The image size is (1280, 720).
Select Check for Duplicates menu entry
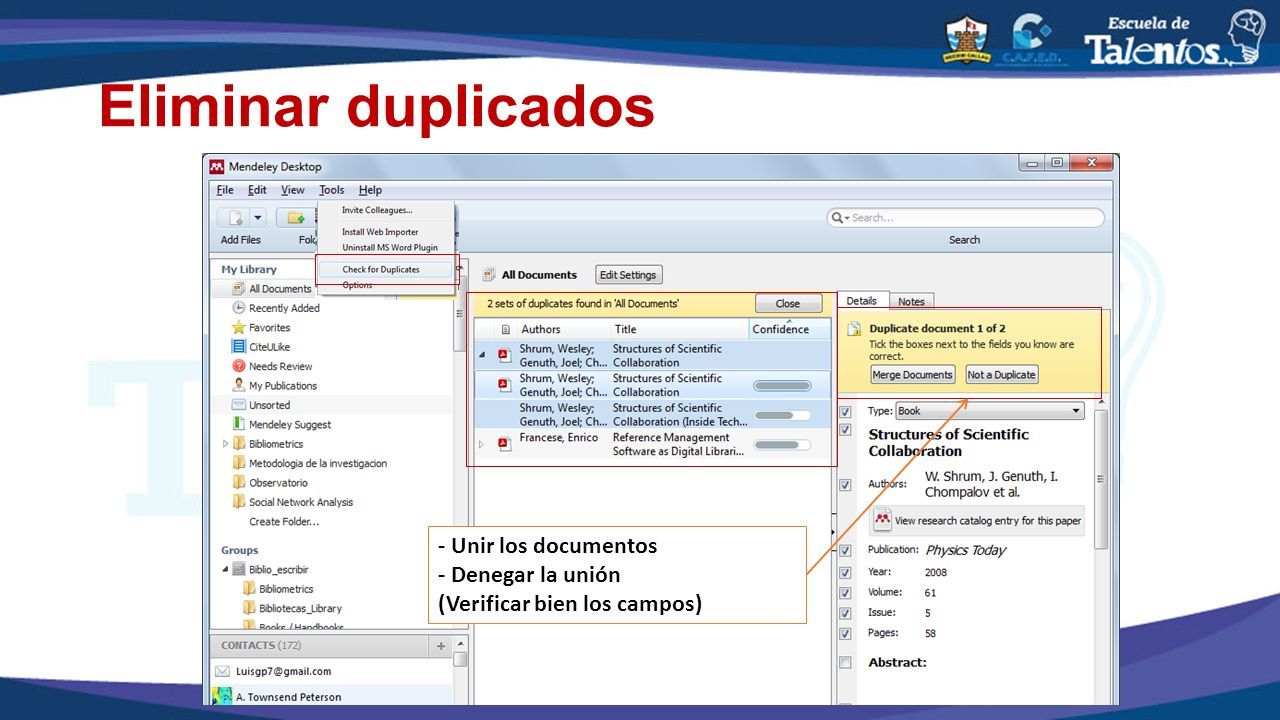click(381, 269)
